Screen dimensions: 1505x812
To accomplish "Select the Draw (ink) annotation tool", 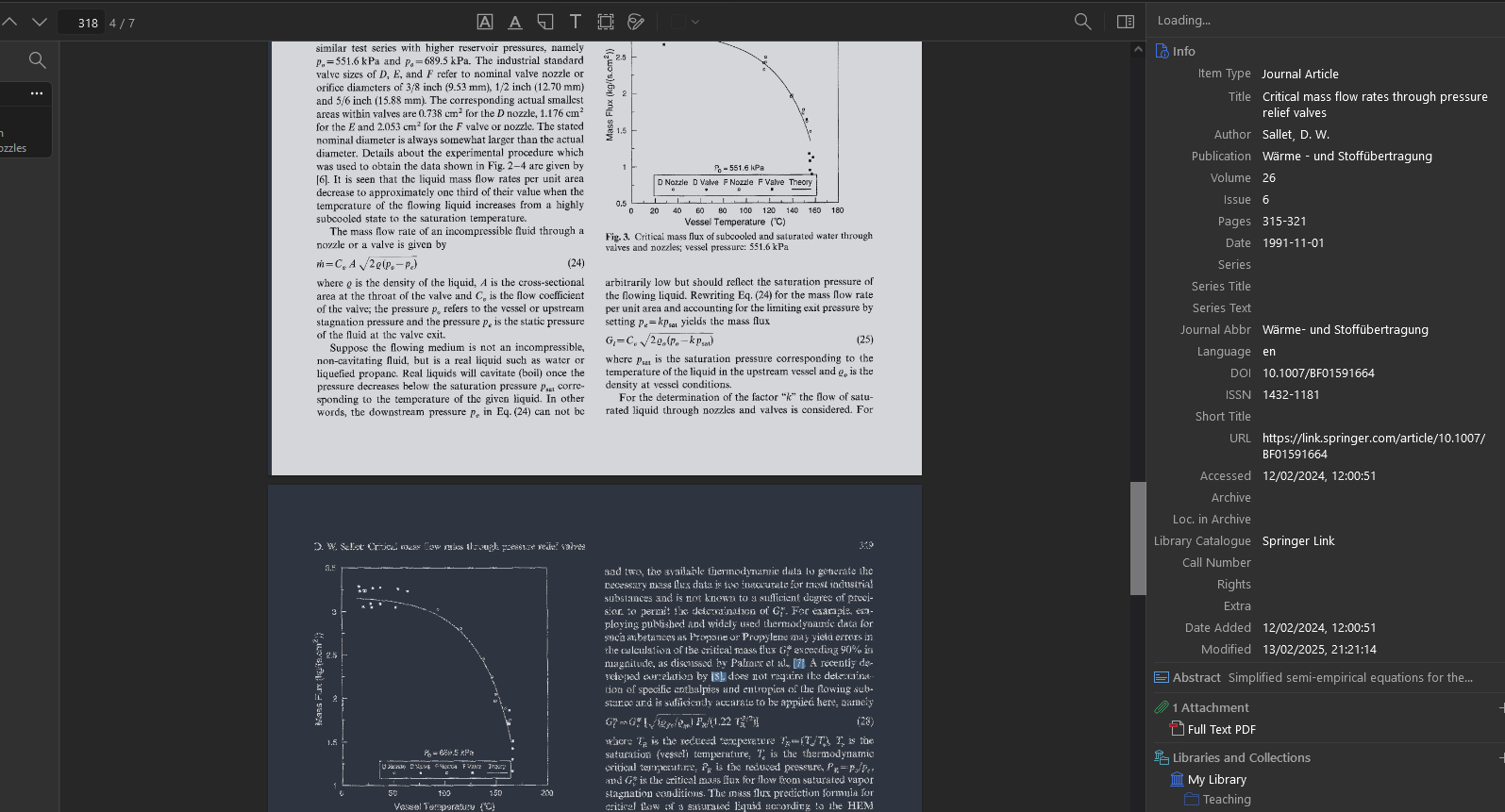I will click(x=636, y=22).
